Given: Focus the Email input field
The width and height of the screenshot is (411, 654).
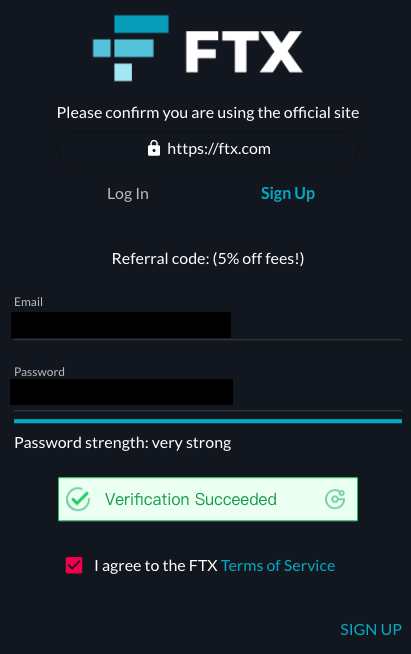Looking at the screenshot, I should (x=208, y=325).
